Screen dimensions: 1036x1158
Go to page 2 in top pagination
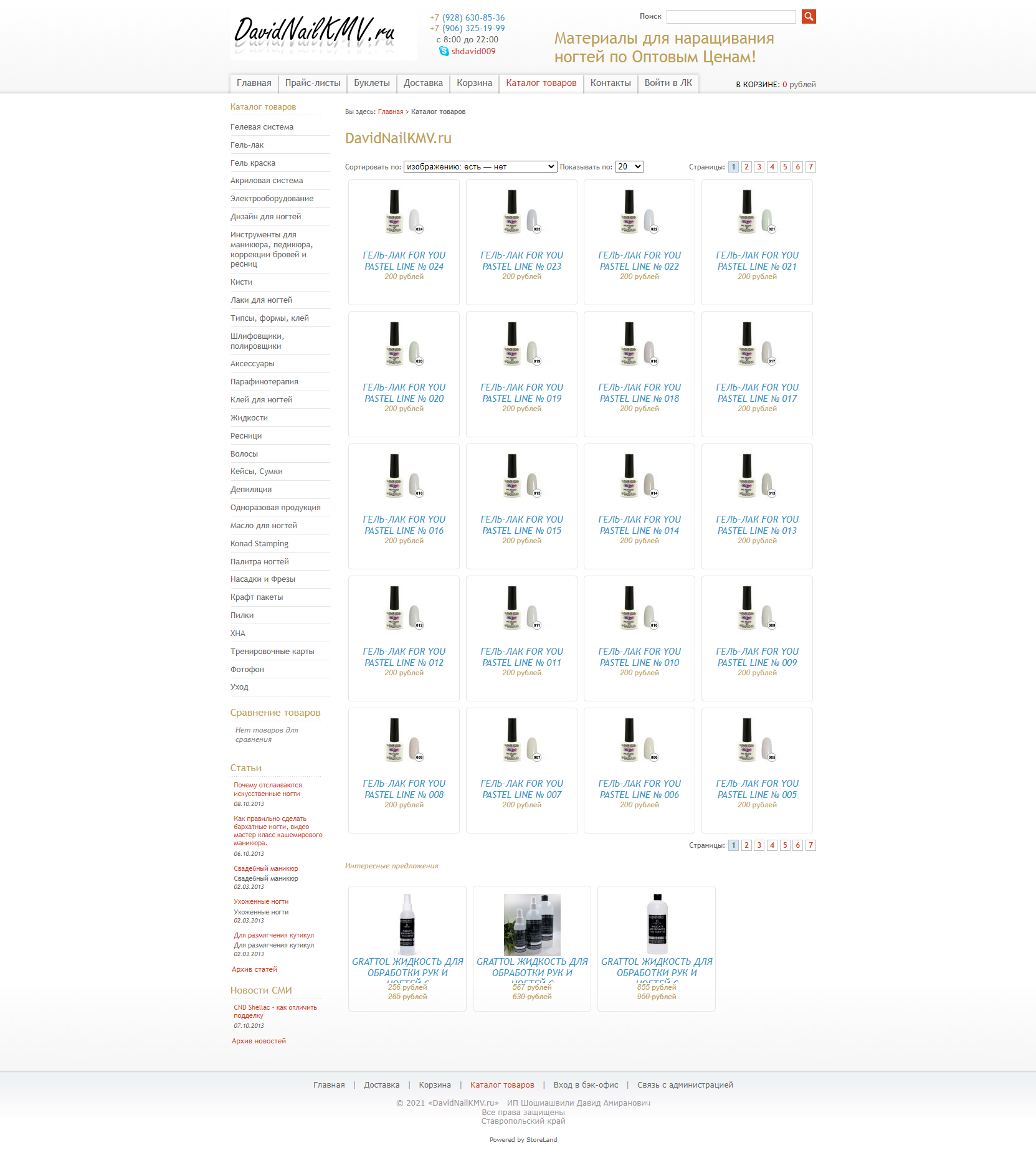pos(746,167)
